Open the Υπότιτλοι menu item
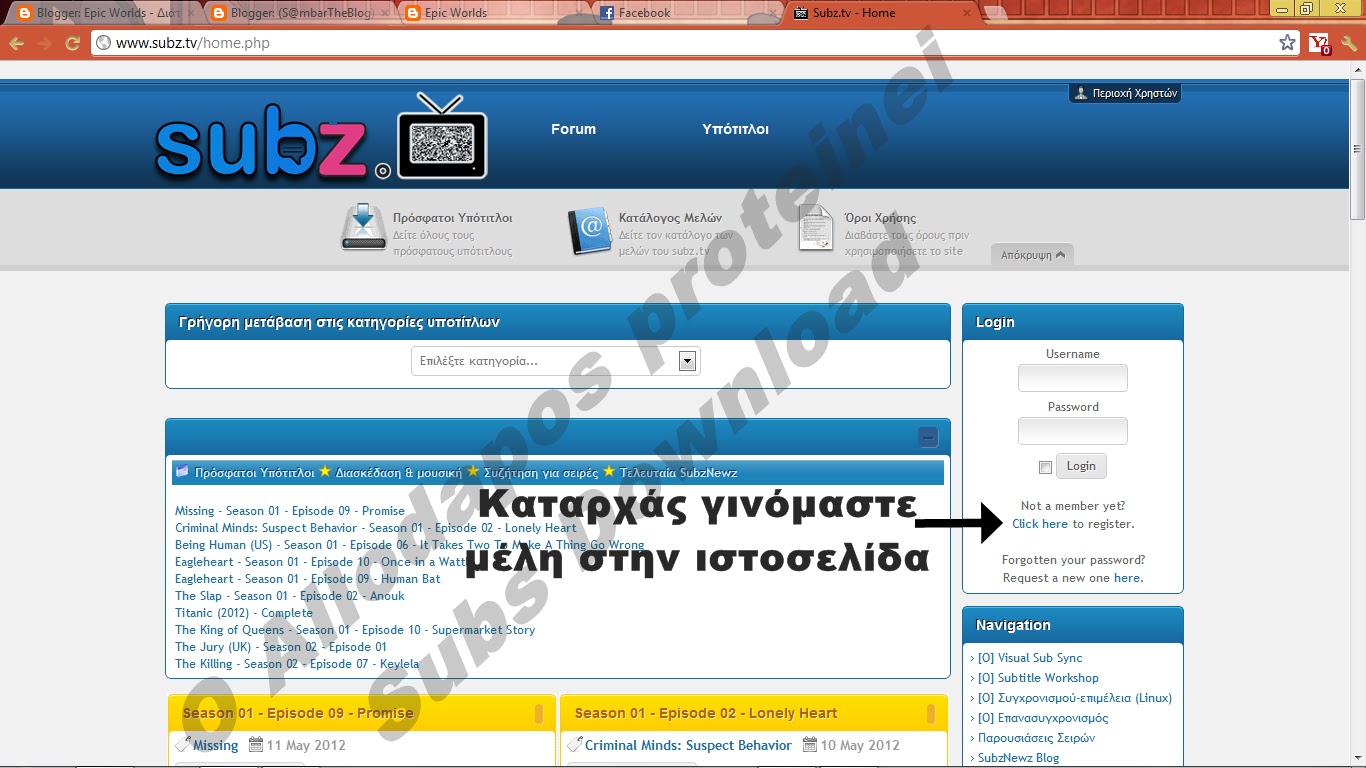The width and height of the screenshot is (1366, 768). 735,129
